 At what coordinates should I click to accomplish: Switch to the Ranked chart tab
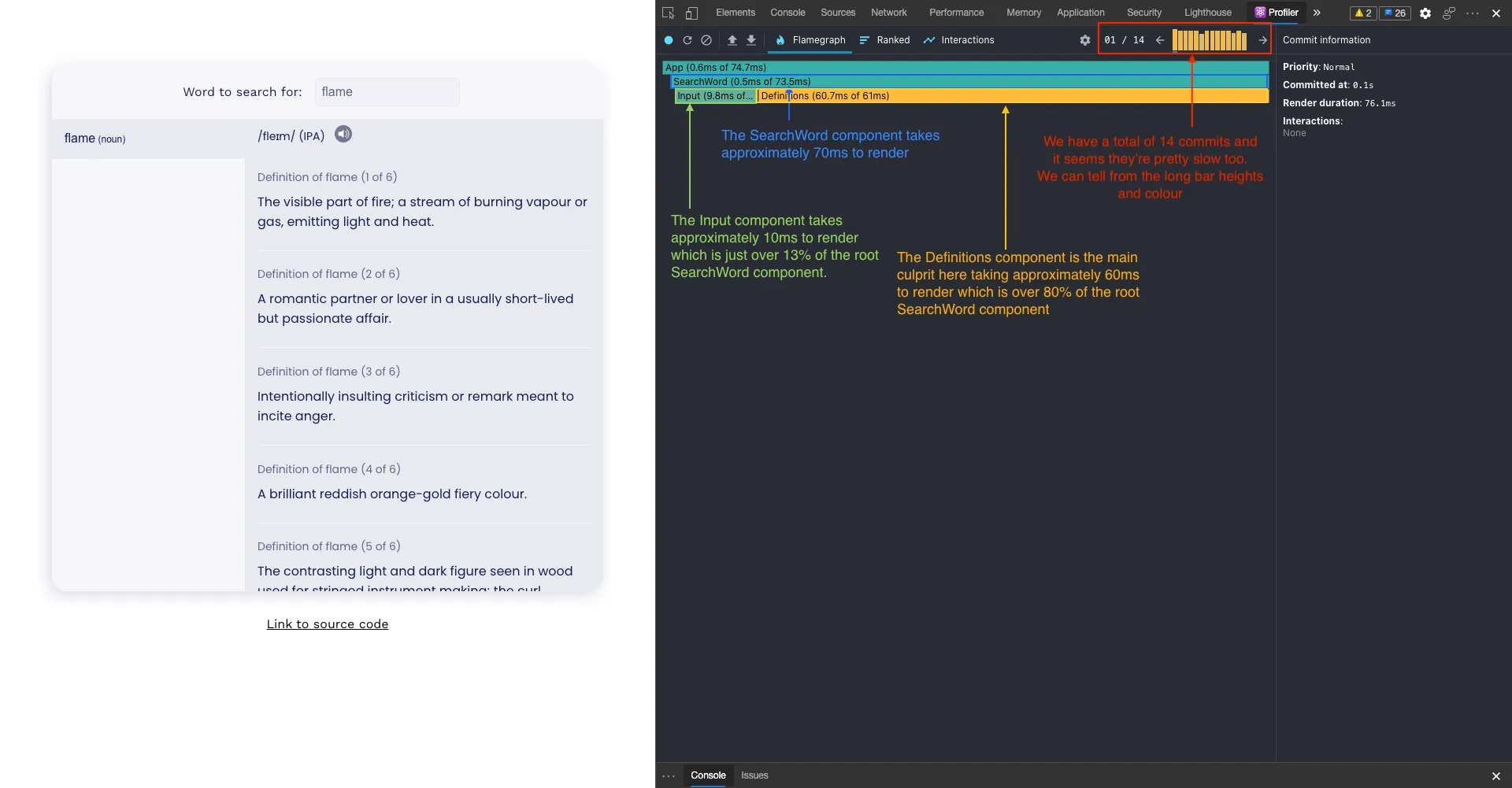tap(884, 40)
